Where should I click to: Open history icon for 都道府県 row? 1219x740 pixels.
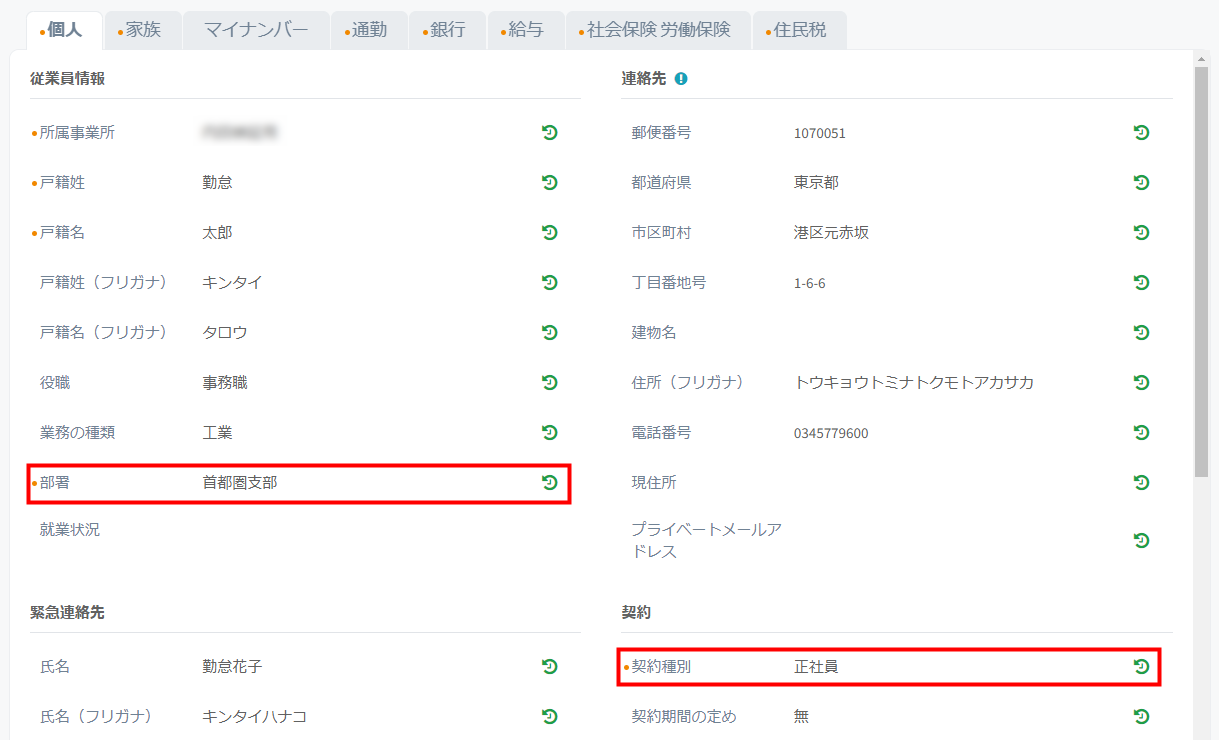point(1141,182)
